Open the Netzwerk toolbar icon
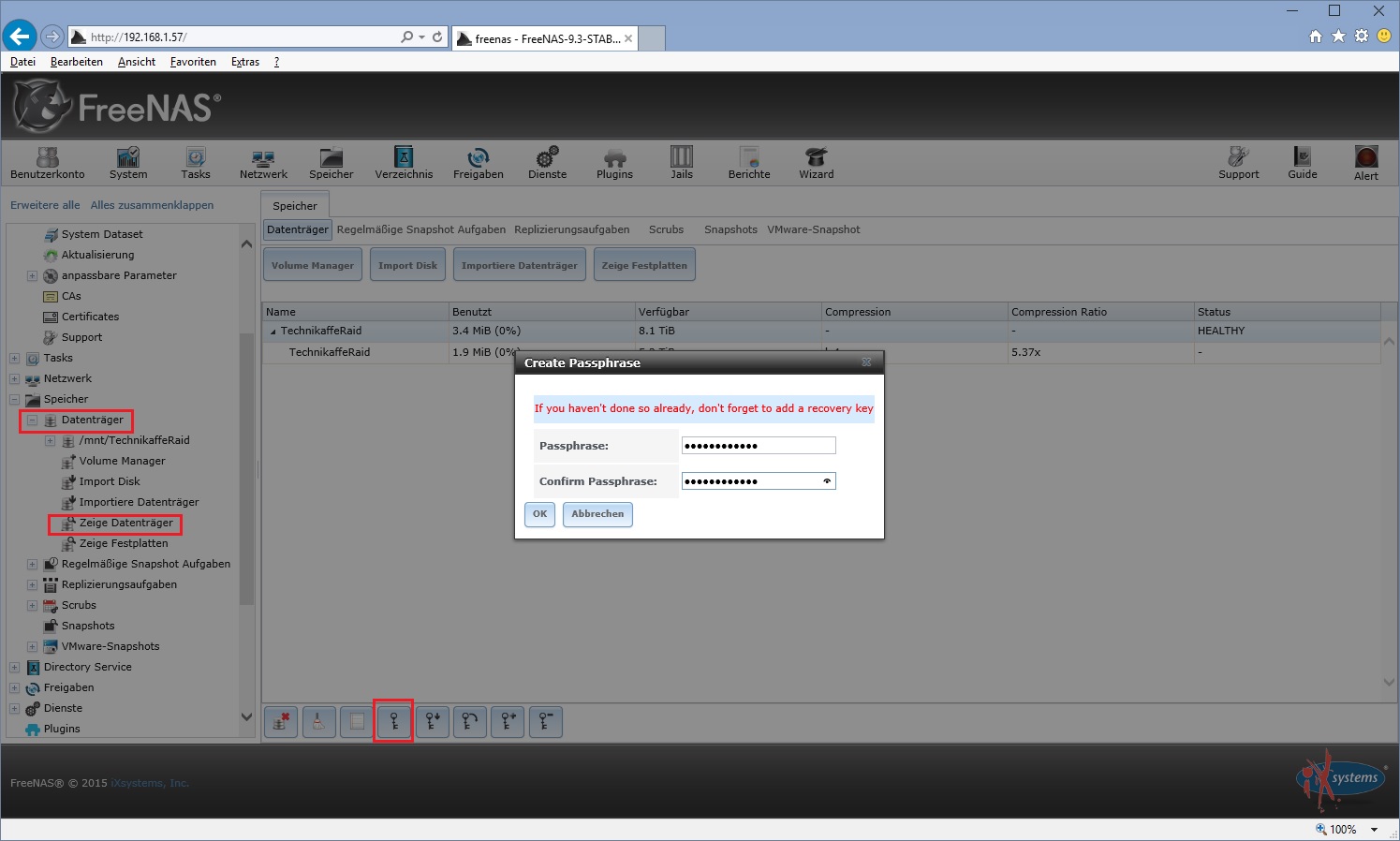Screen dimensions: 1400x841 coord(263,162)
